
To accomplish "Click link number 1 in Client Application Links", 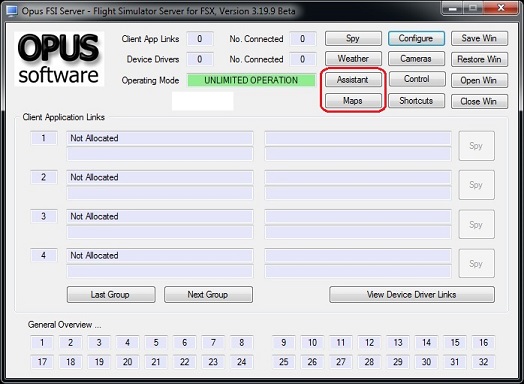I will 43,138.
